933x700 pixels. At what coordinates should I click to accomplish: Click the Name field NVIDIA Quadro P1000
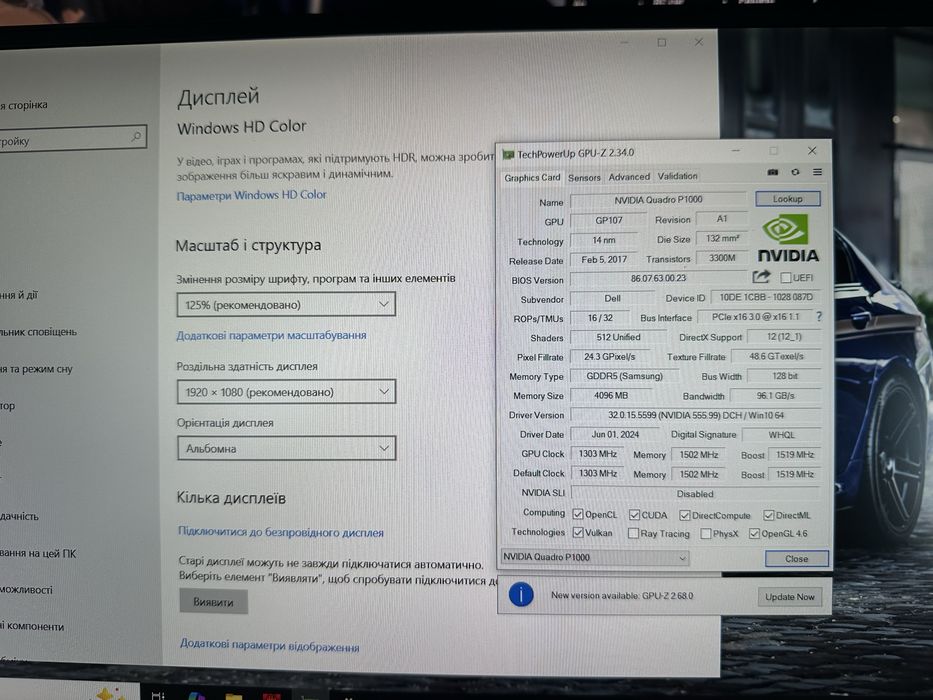(658, 200)
